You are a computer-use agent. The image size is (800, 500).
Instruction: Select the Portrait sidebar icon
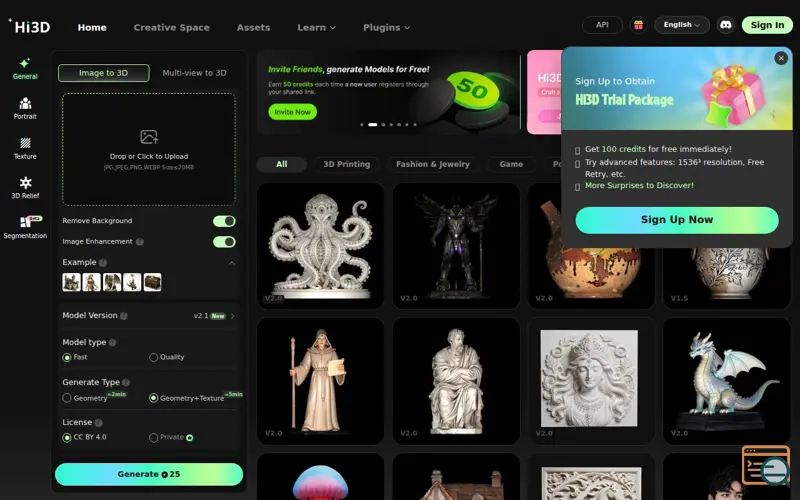(25, 109)
